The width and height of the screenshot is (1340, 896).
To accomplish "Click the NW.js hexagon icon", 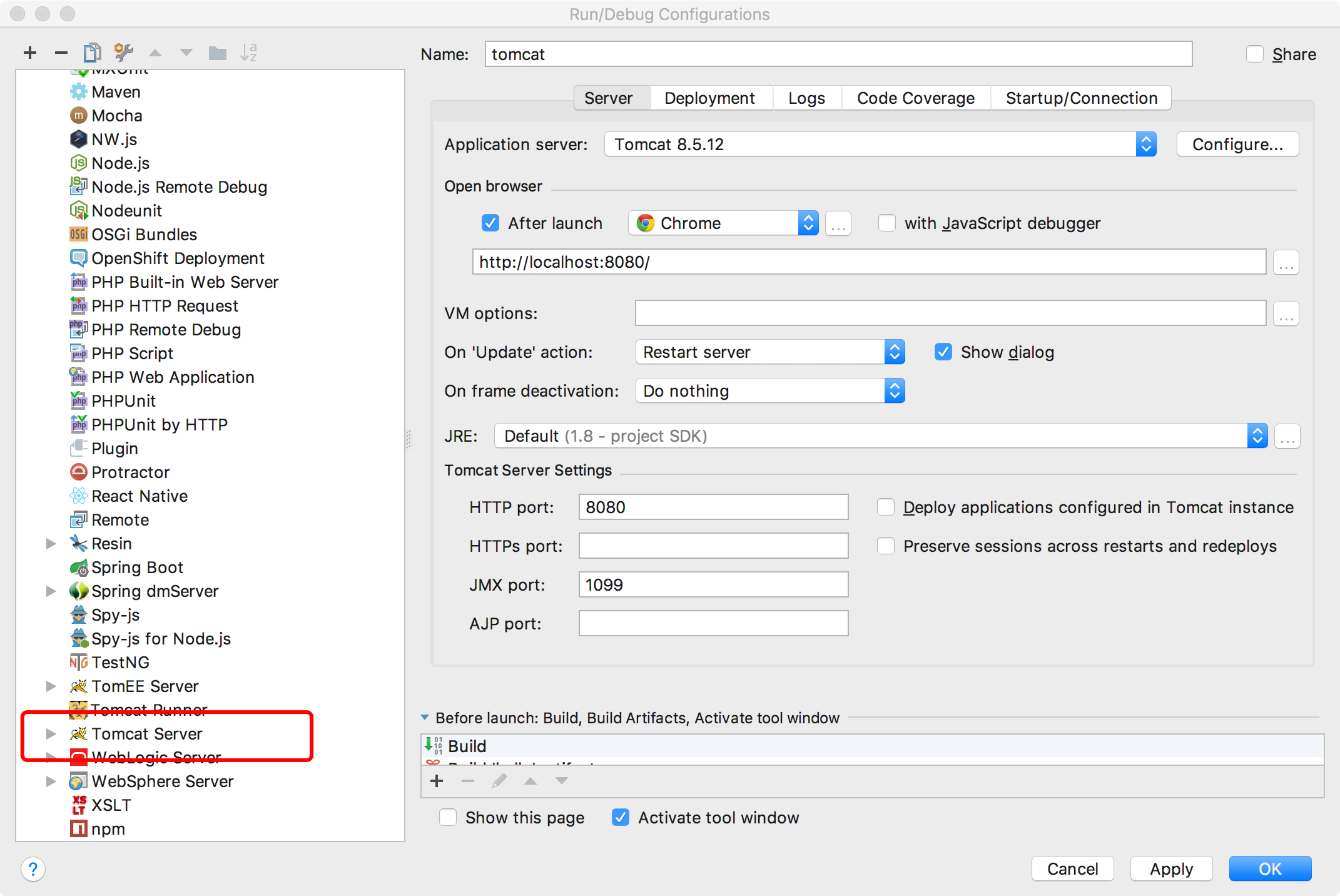I will (78, 140).
